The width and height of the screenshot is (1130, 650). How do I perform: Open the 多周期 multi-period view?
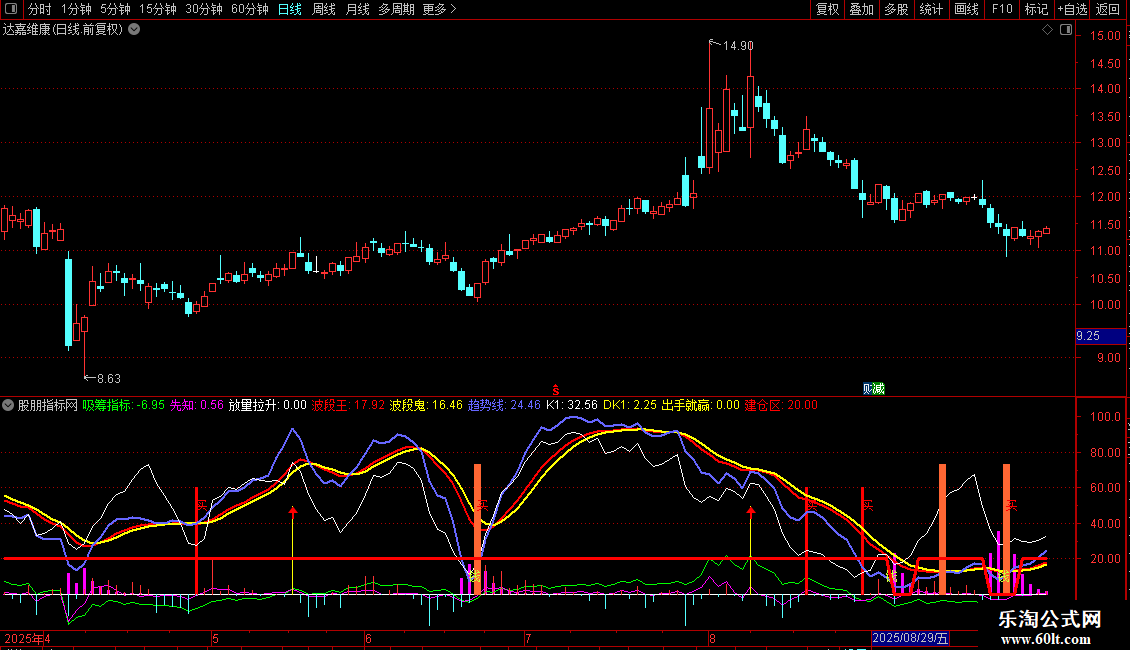point(396,9)
